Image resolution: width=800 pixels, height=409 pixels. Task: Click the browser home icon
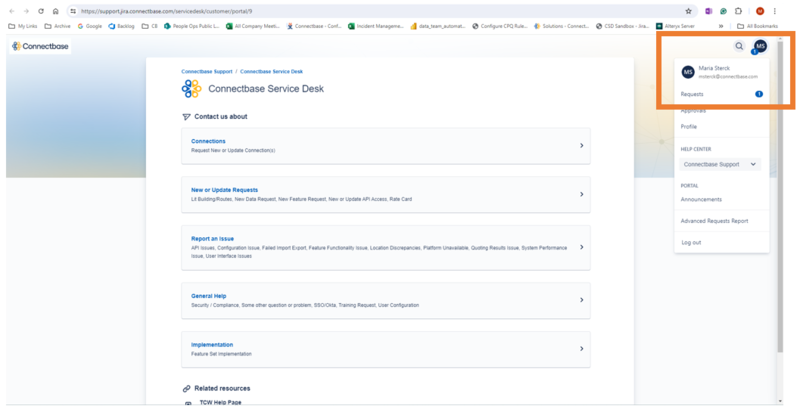pos(56,11)
